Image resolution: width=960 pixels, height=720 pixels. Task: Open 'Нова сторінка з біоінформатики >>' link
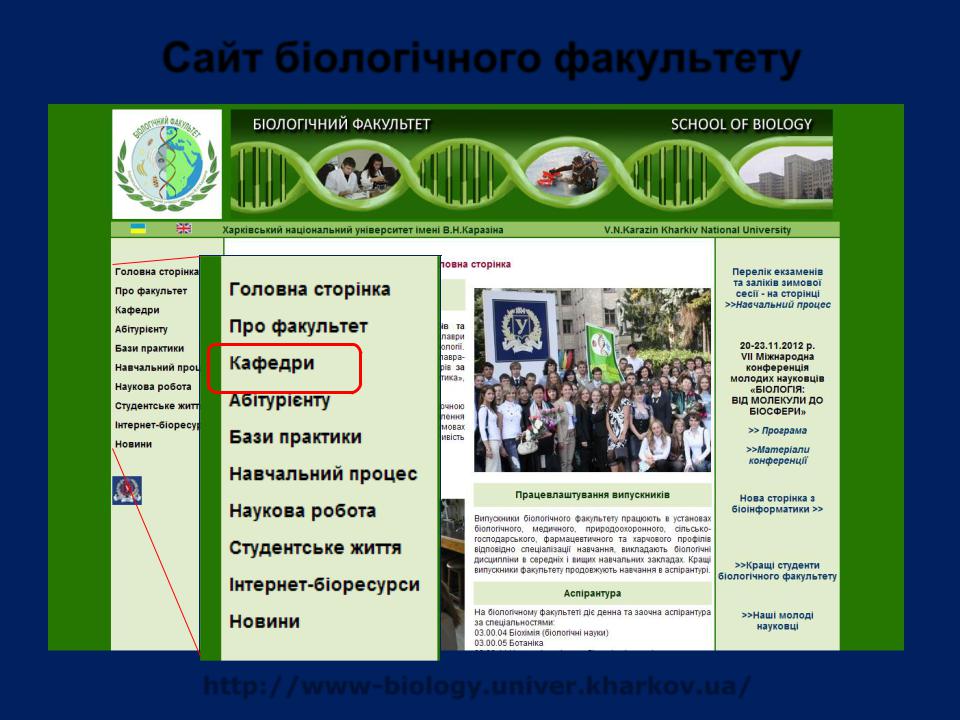[x=778, y=503]
